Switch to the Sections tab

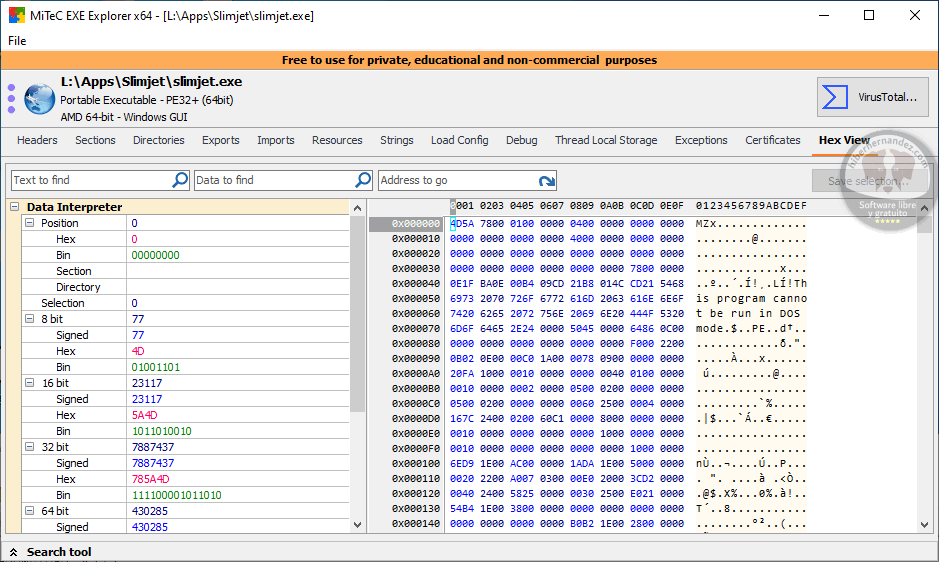click(x=95, y=140)
